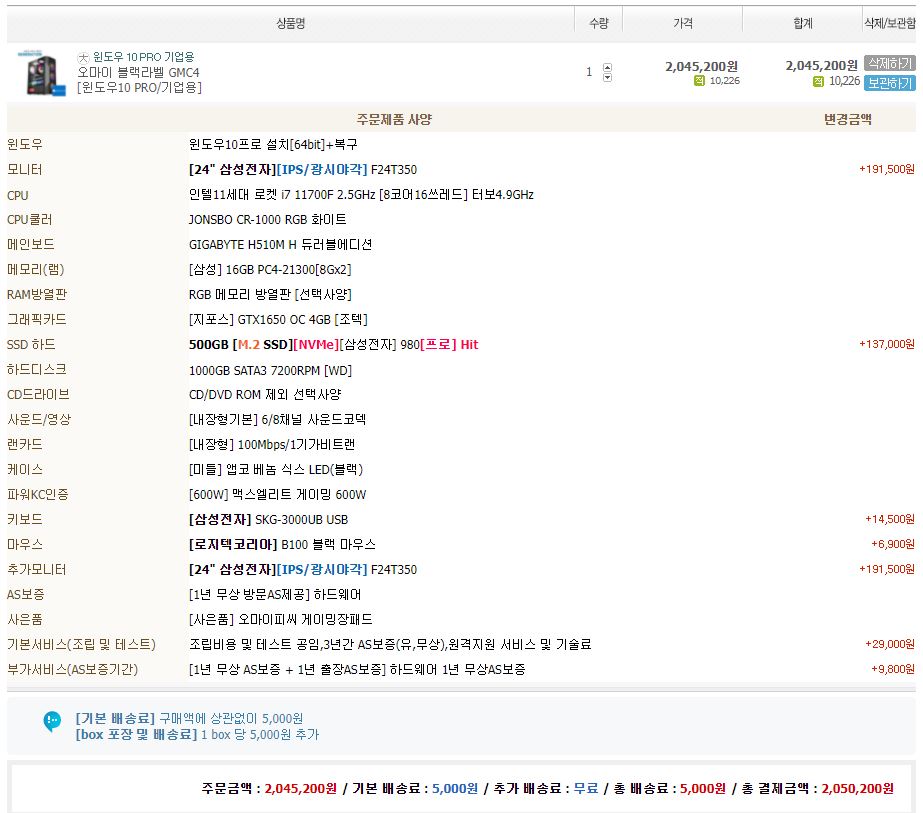
Task: Select the [삼성] 16GB PC4-21300[8Gx2] memory text
Action: pos(270,270)
